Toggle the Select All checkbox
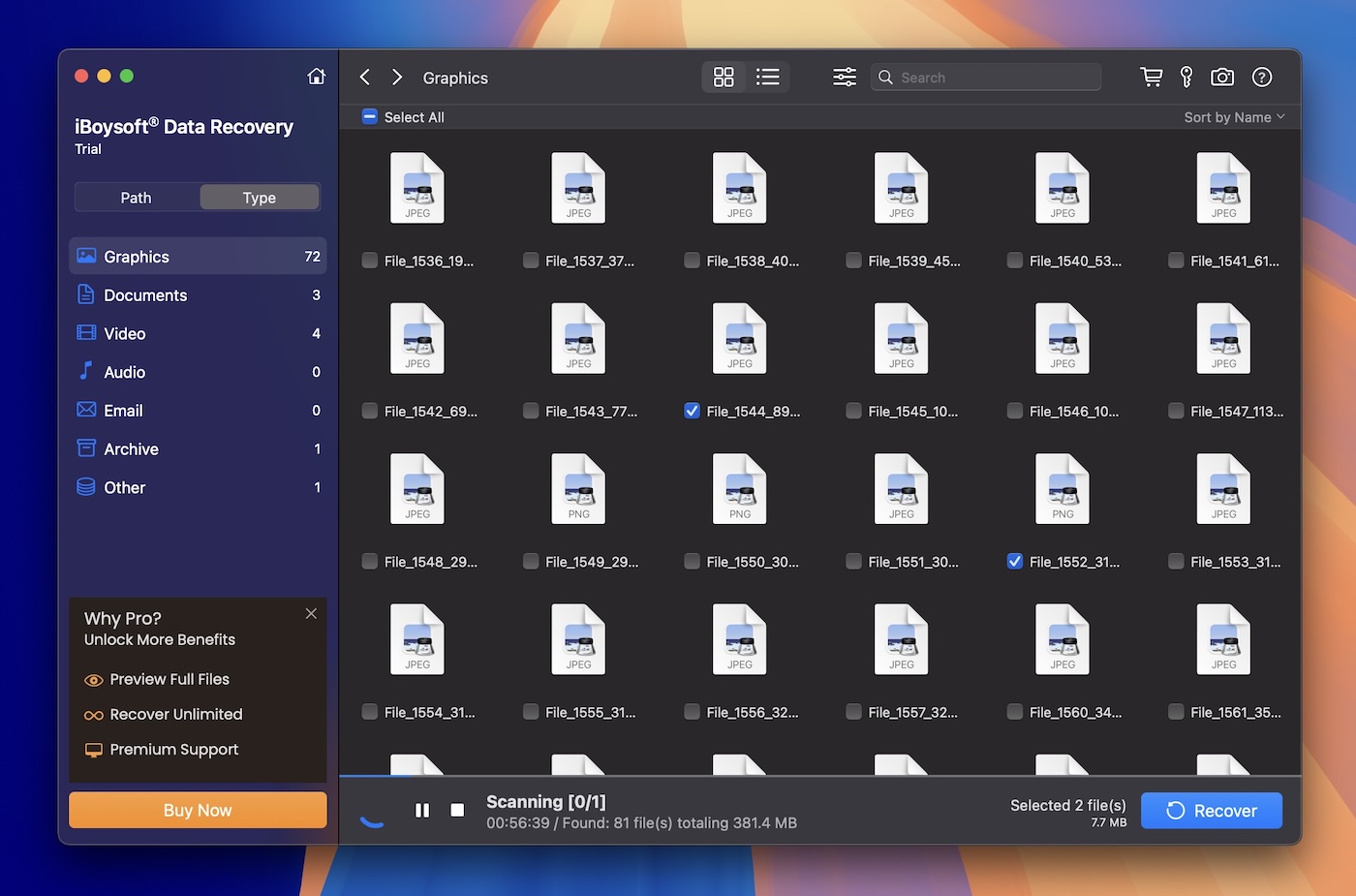The height and width of the screenshot is (896, 1356). (x=369, y=116)
